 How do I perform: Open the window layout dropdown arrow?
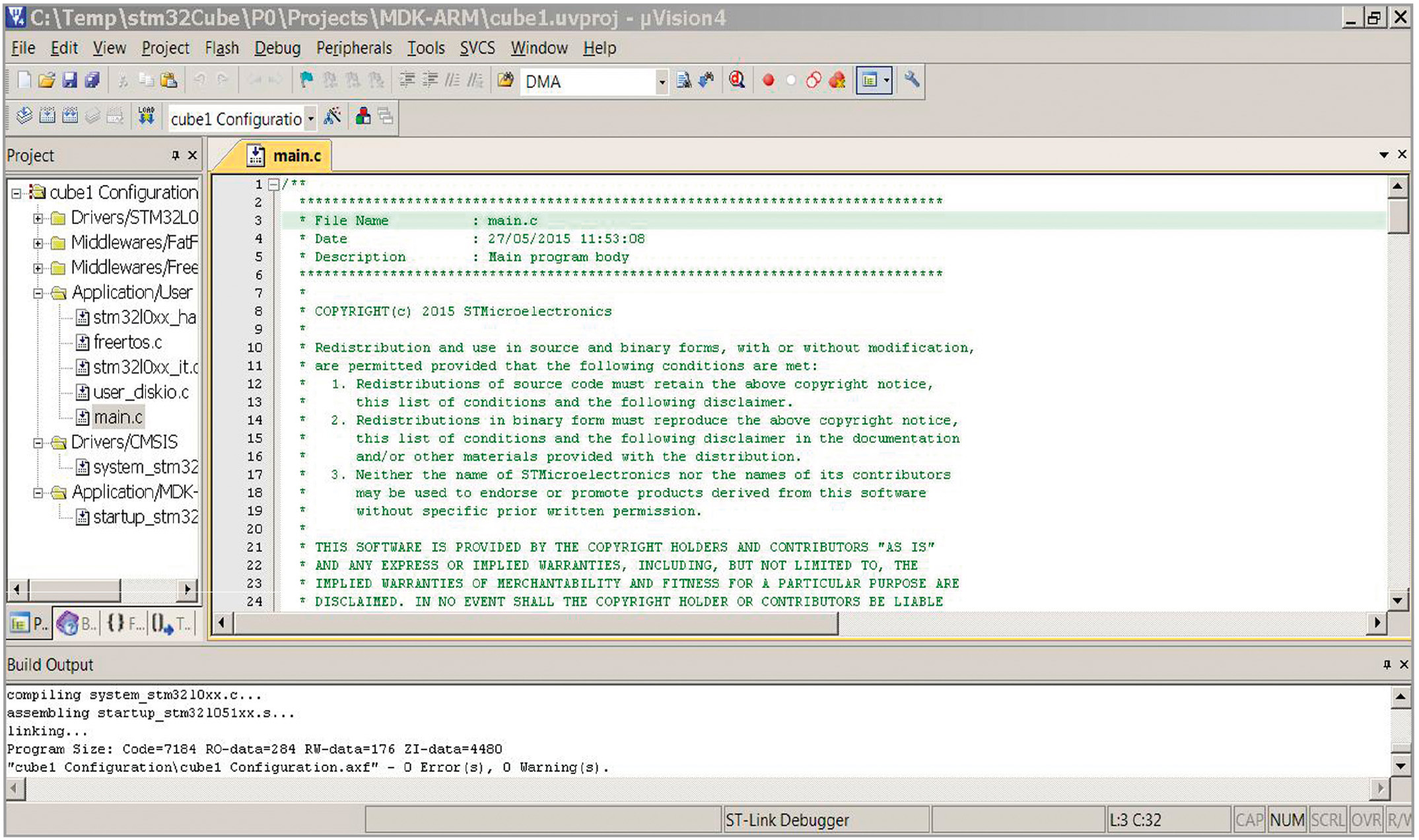[x=887, y=81]
